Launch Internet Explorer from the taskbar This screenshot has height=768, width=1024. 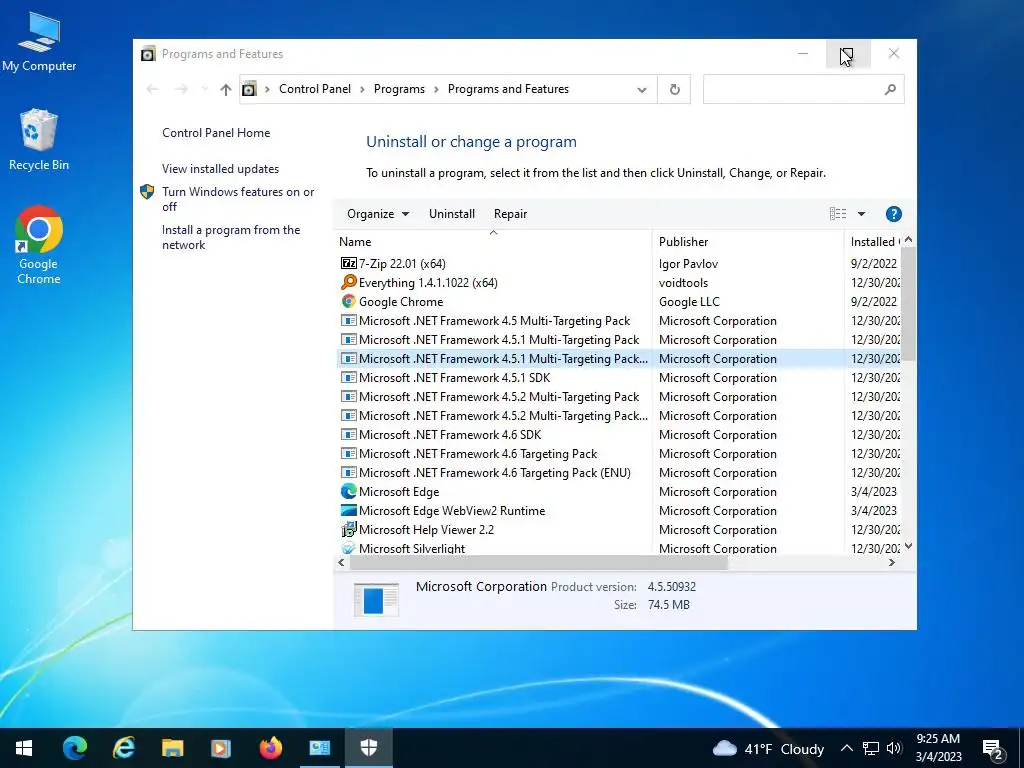123,748
